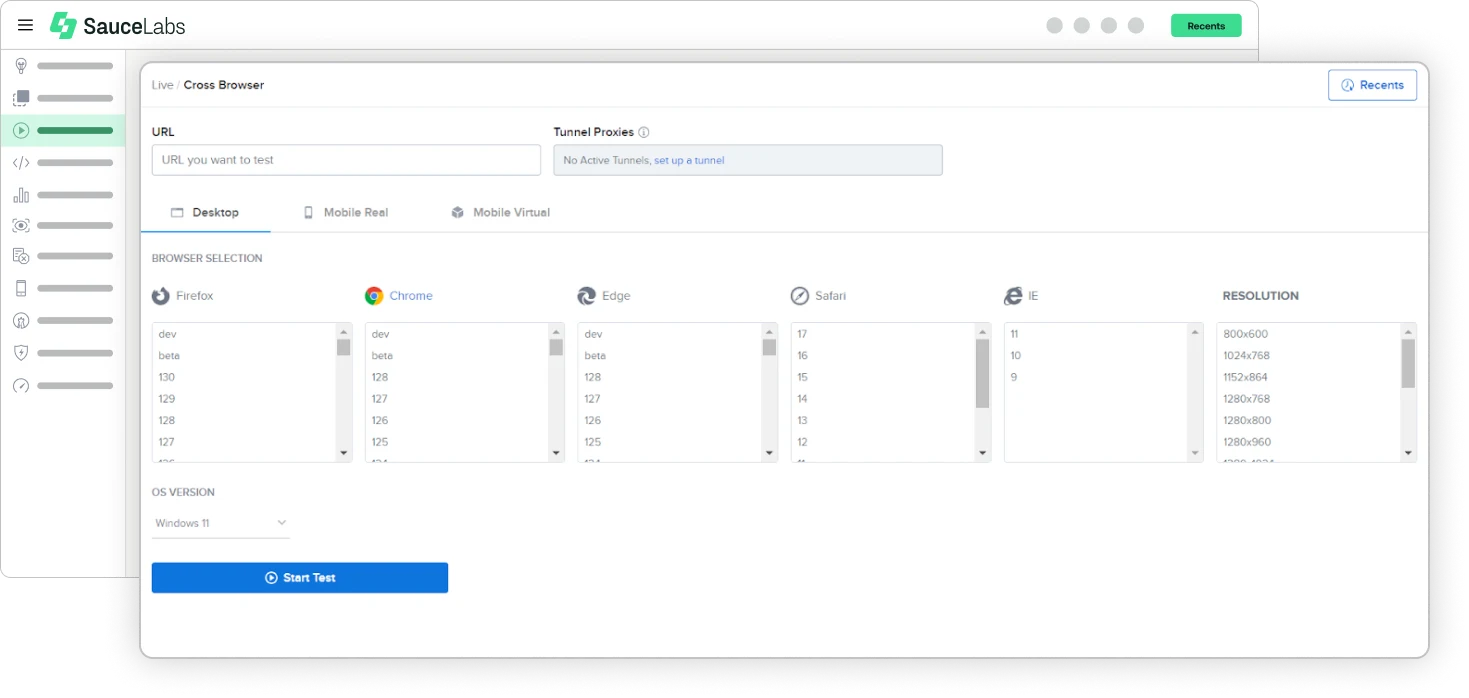Pick IE version 11 from the list
This screenshot has width=1469, height=698.
[x=1012, y=334]
